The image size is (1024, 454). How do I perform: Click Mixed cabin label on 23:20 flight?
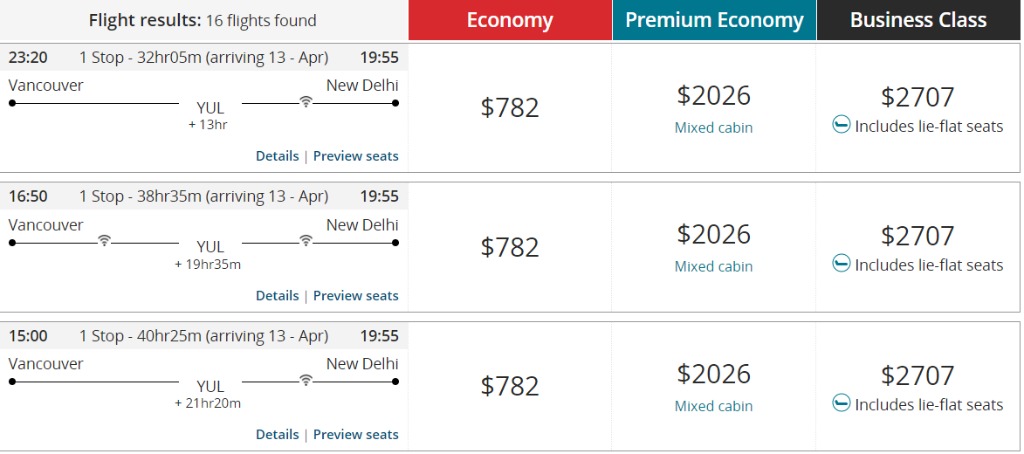coord(714,127)
